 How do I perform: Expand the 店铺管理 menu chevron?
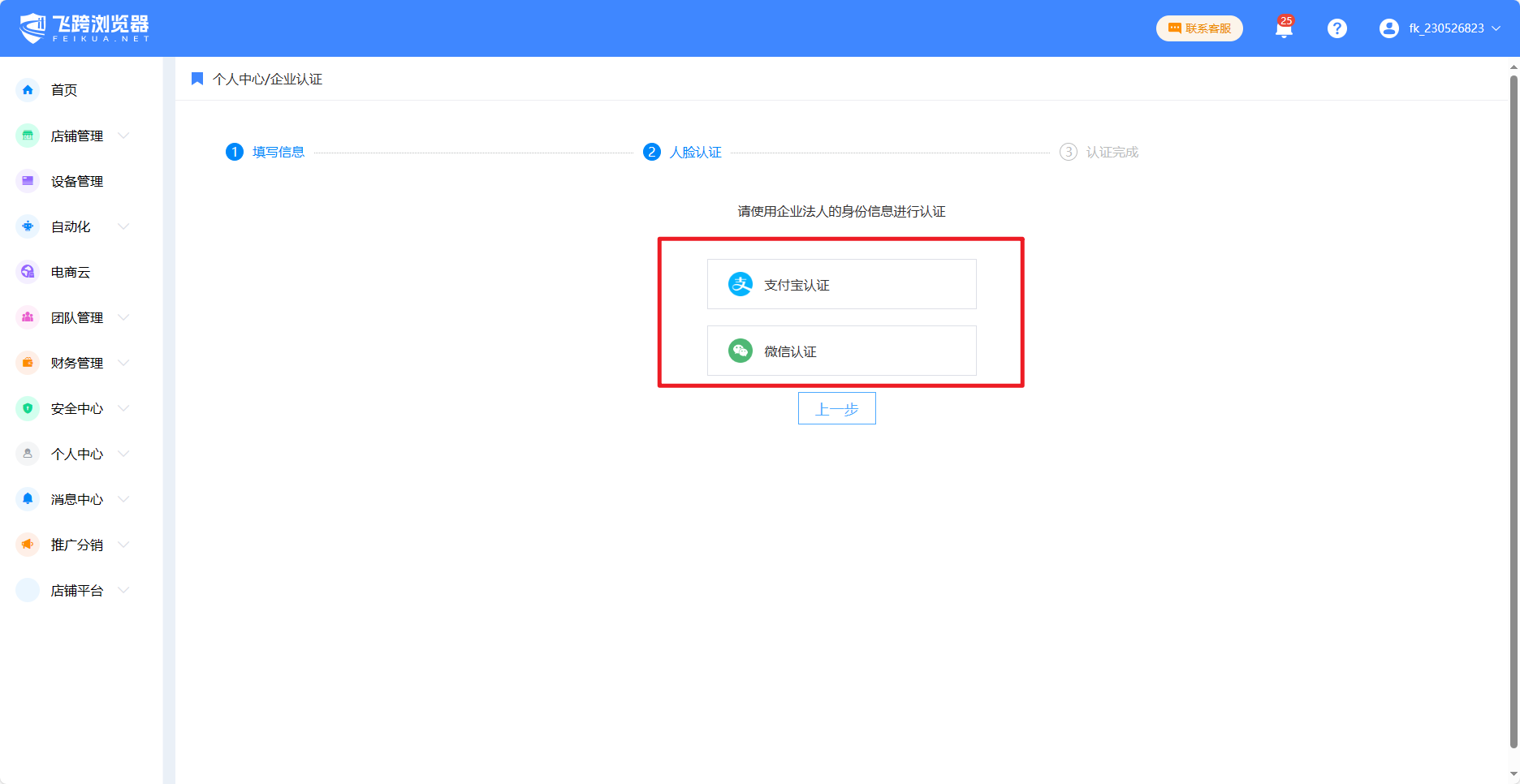tap(123, 136)
